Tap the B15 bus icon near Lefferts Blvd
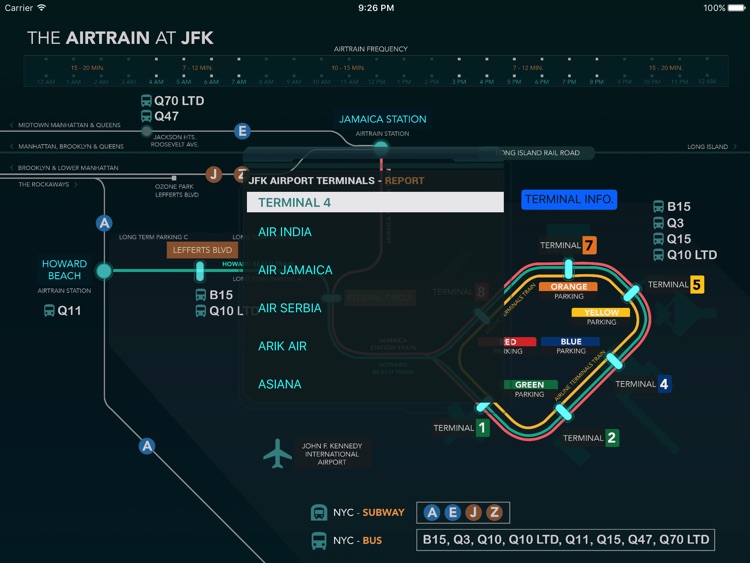This screenshot has width=750, height=563. (x=200, y=295)
